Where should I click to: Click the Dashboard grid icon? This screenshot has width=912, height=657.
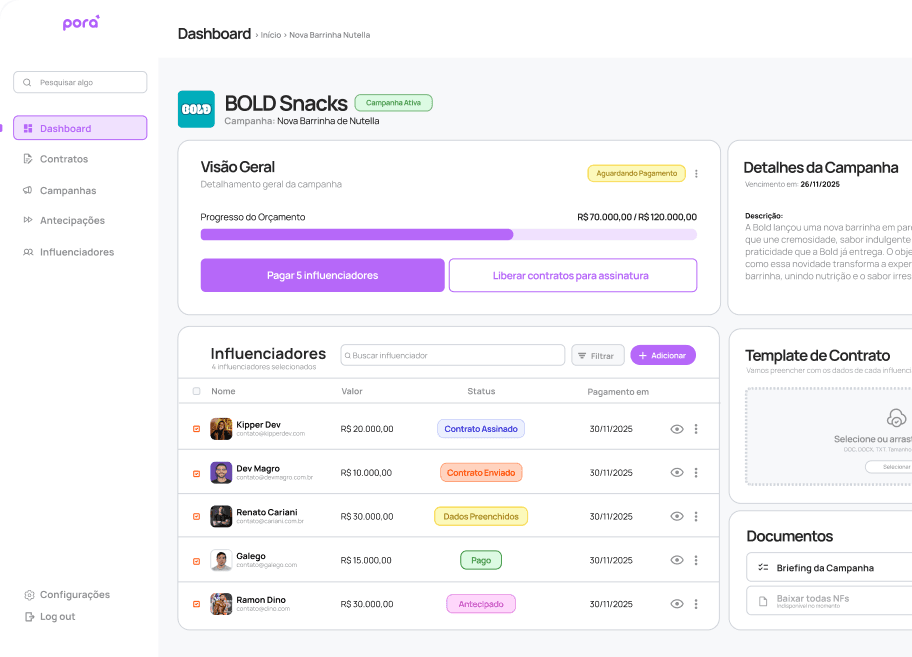tap(28, 128)
